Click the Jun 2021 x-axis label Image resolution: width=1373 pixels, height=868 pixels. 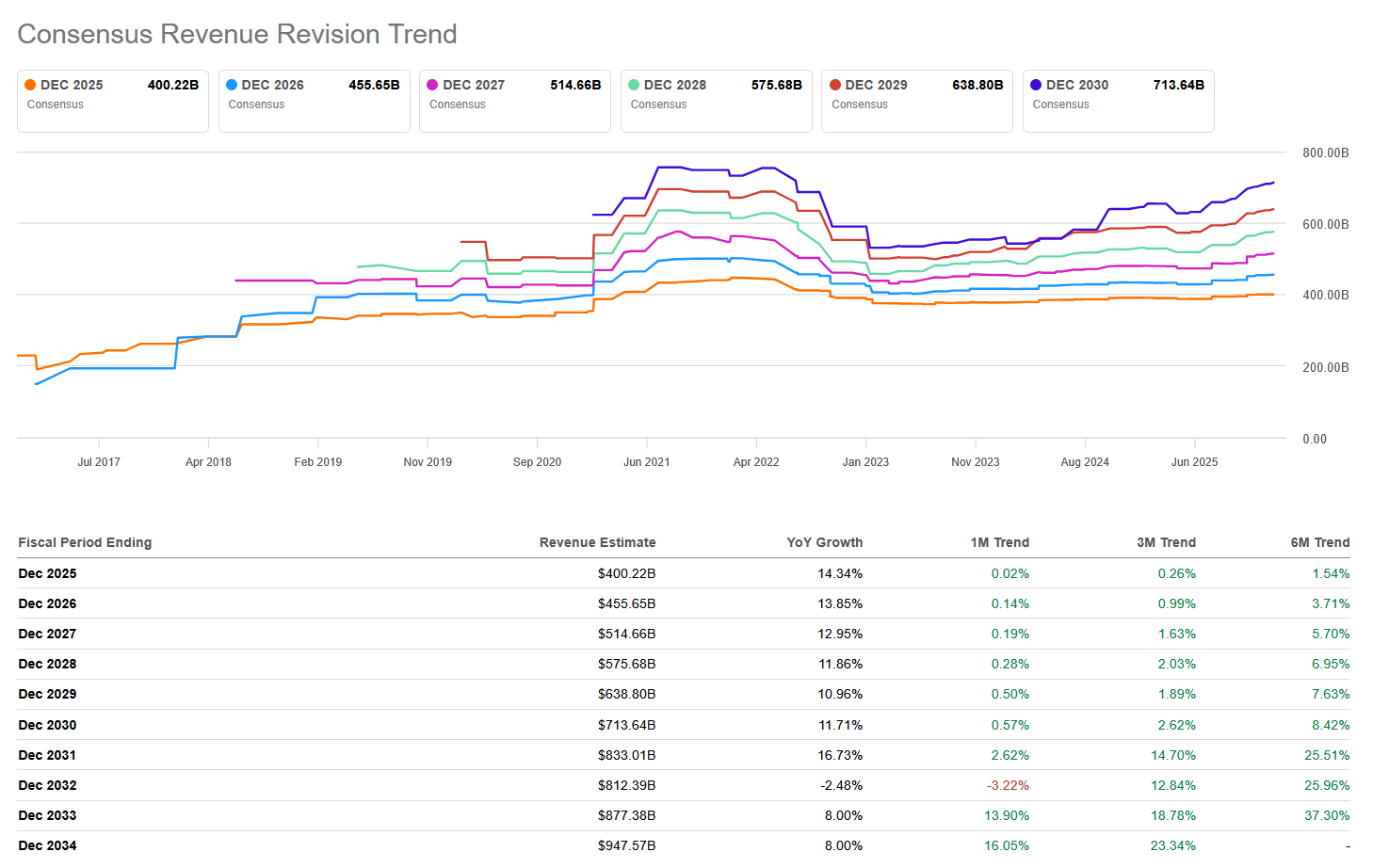coord(646,462)
